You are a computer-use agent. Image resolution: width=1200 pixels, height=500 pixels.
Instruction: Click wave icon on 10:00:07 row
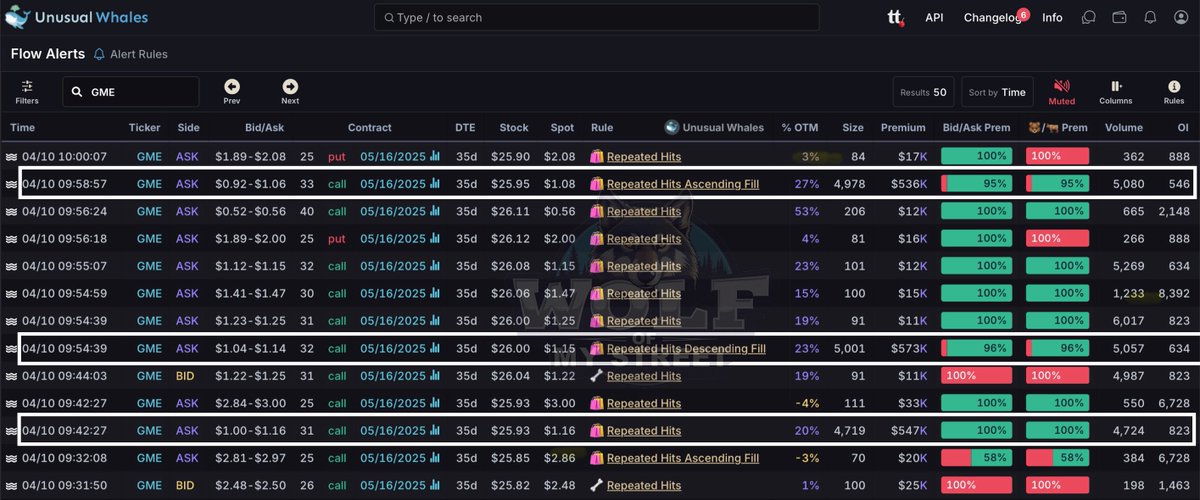point(13,157)
